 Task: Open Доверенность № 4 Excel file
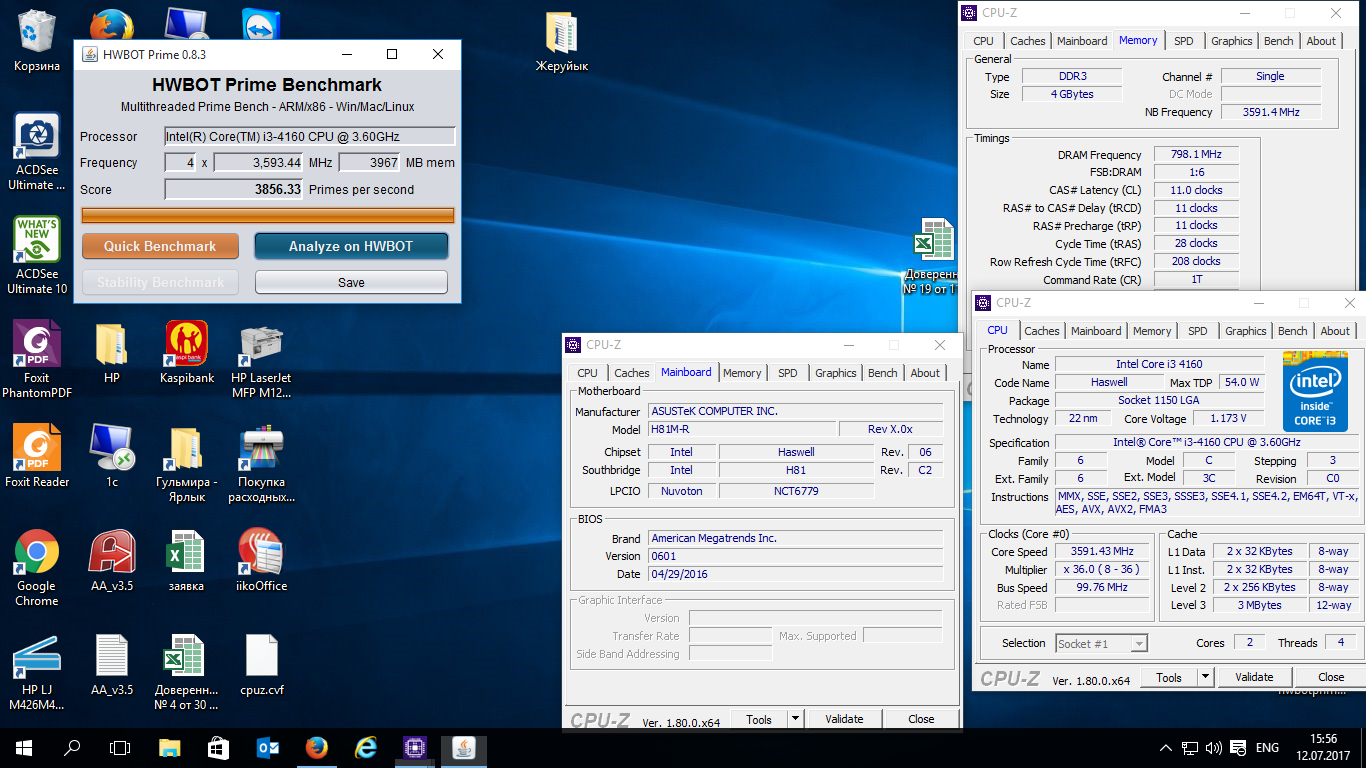point(187,671)
